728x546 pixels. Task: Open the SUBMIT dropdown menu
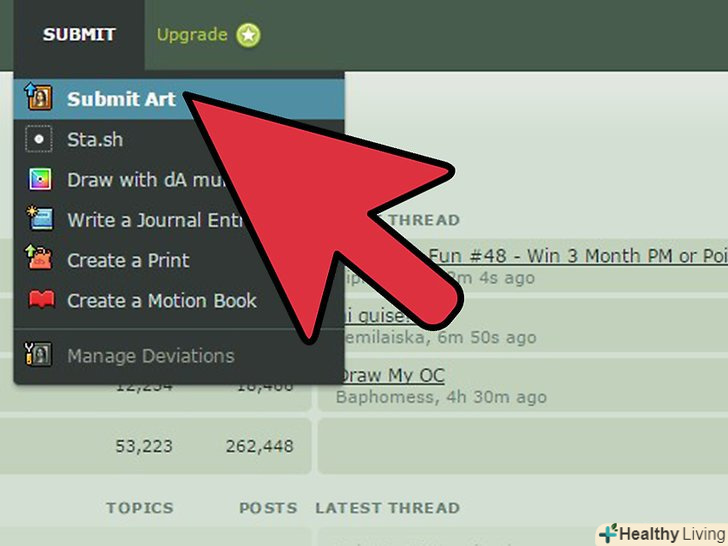click(79, 35)
